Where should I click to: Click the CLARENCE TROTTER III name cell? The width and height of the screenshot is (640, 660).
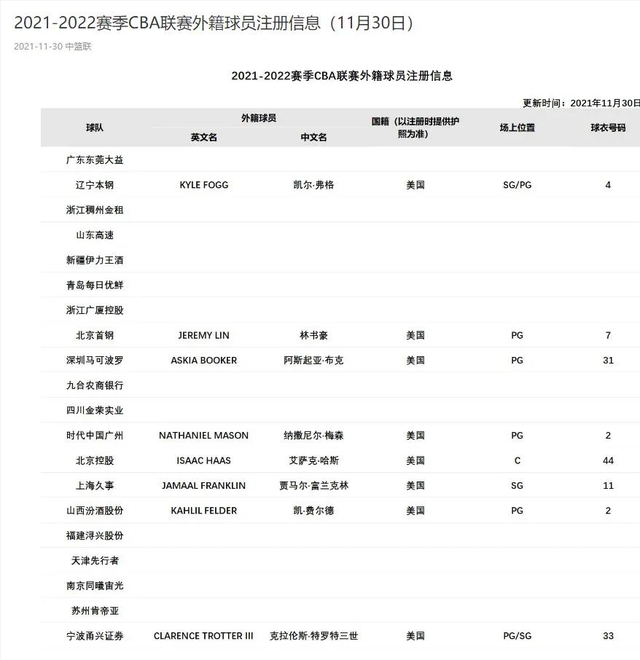point(204,636)
